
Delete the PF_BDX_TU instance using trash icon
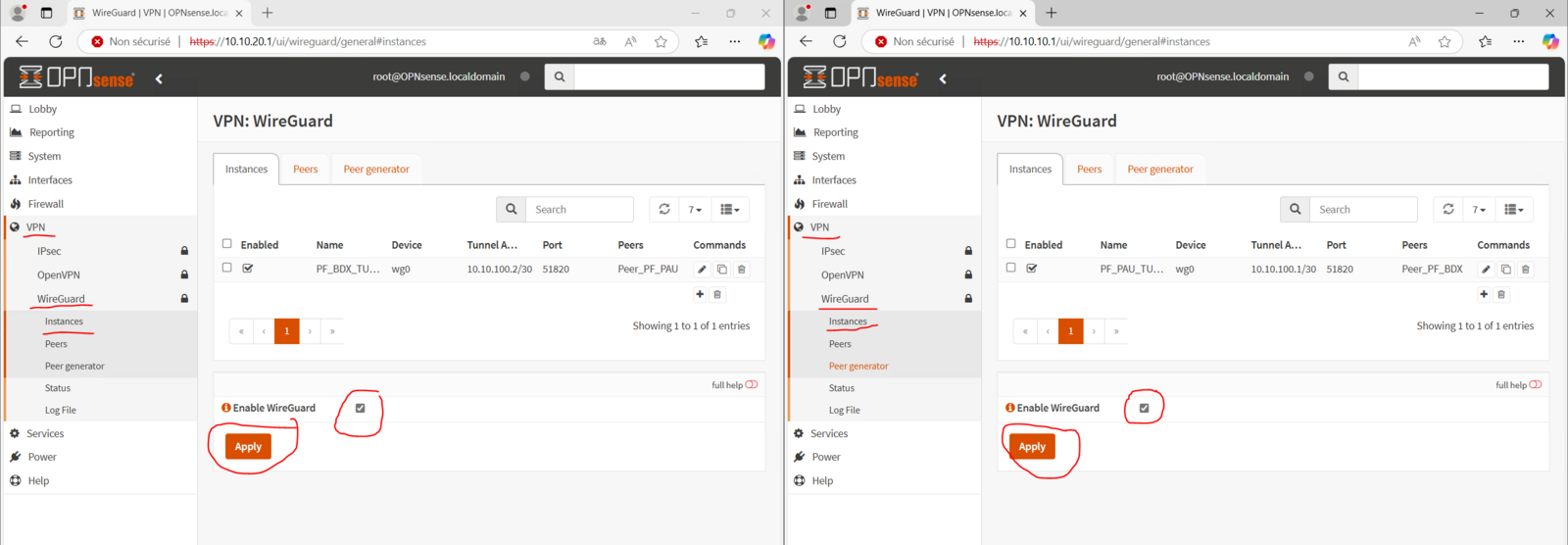coord(742,270)
